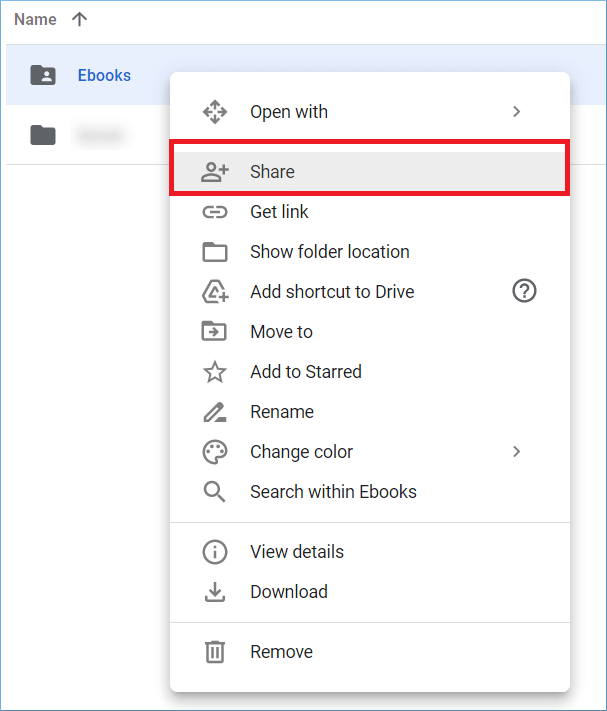Select Remove in the context menu

point(369,652)
